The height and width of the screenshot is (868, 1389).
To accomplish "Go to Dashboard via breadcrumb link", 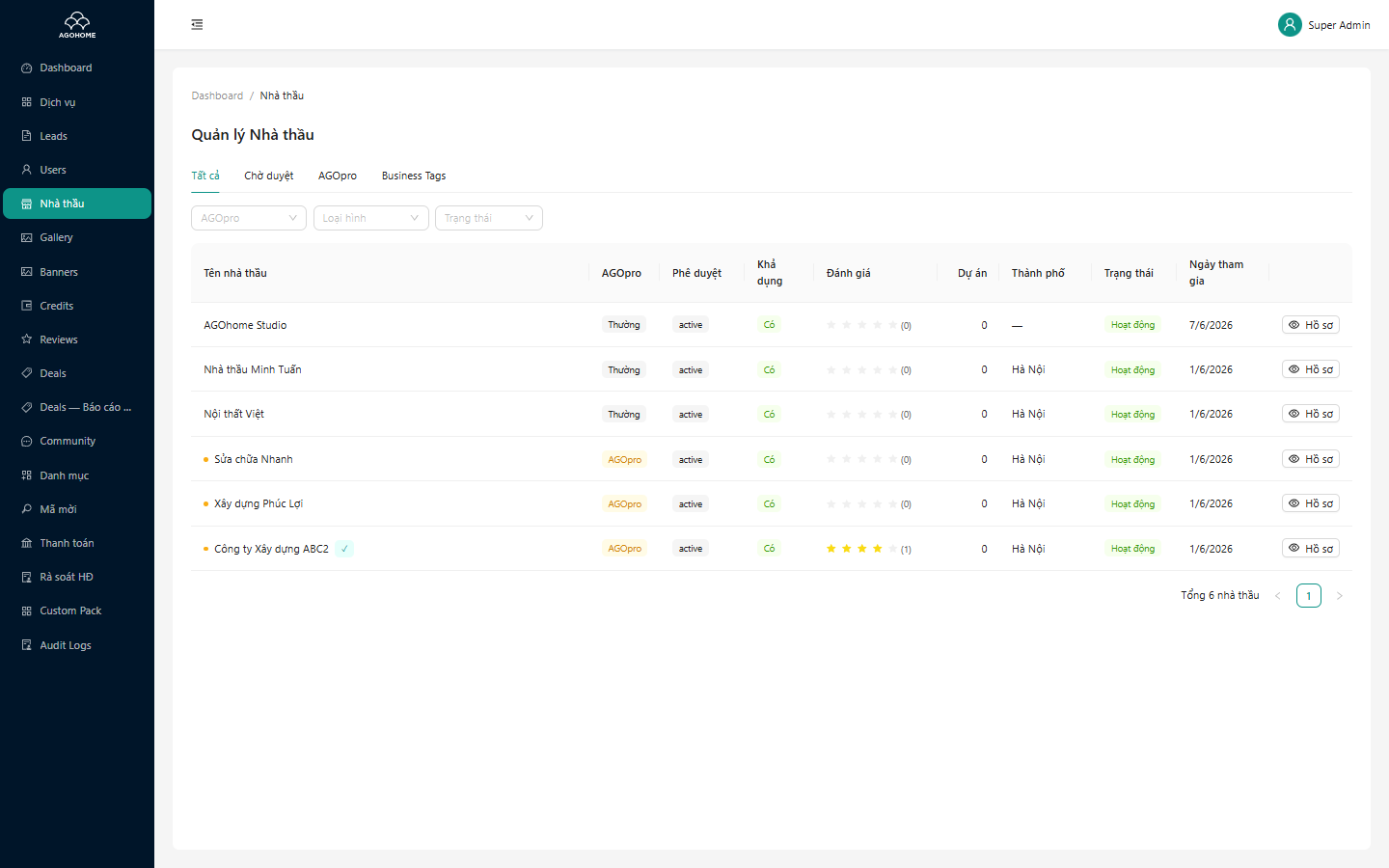I will (x=217, y=95).
